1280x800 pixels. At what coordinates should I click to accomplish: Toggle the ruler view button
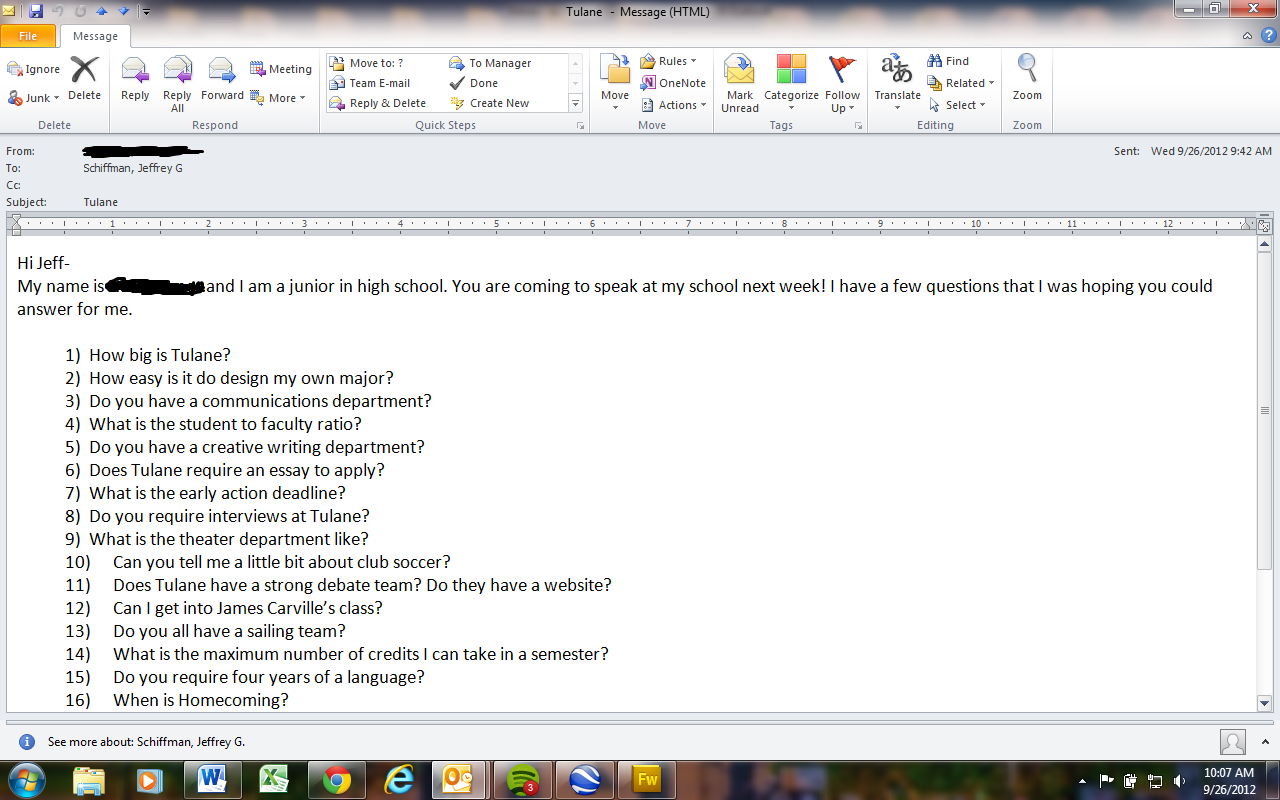pos(1264,225)
